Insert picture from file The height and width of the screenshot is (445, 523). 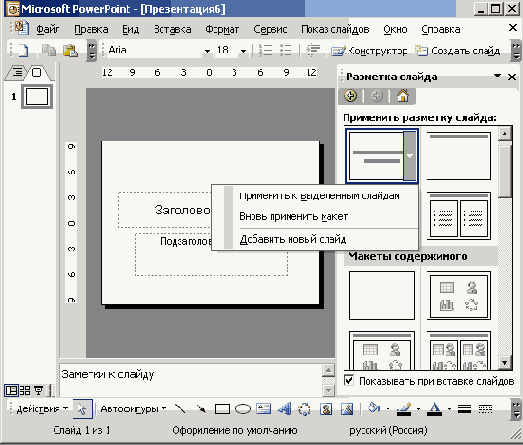347,409
